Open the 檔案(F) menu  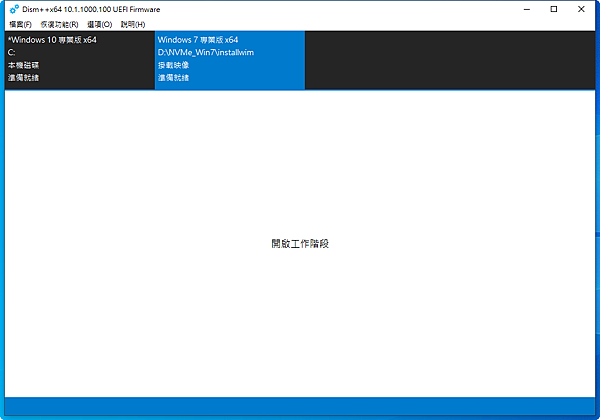click(x=20, y=24)
